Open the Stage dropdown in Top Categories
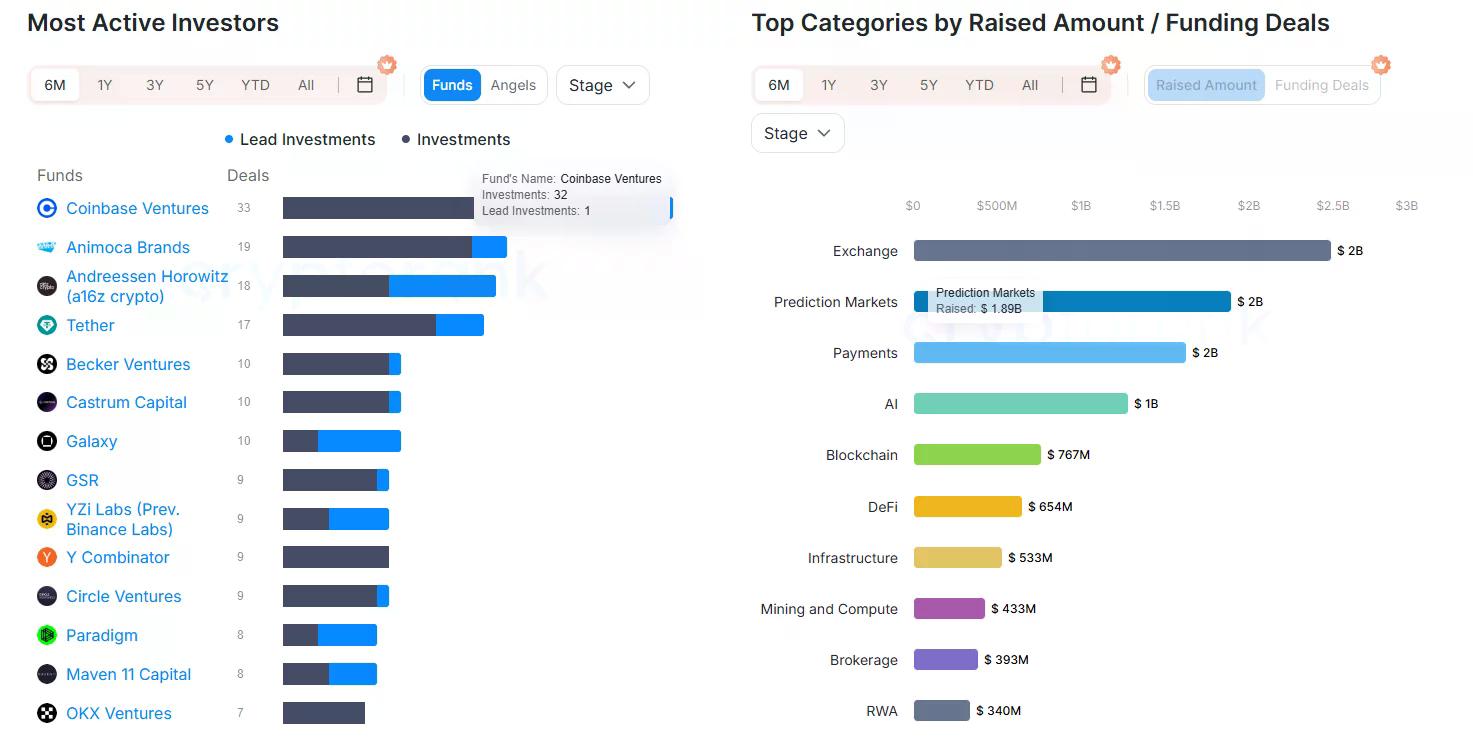Screen dimensions: 1473x745 tap(797, 133)
